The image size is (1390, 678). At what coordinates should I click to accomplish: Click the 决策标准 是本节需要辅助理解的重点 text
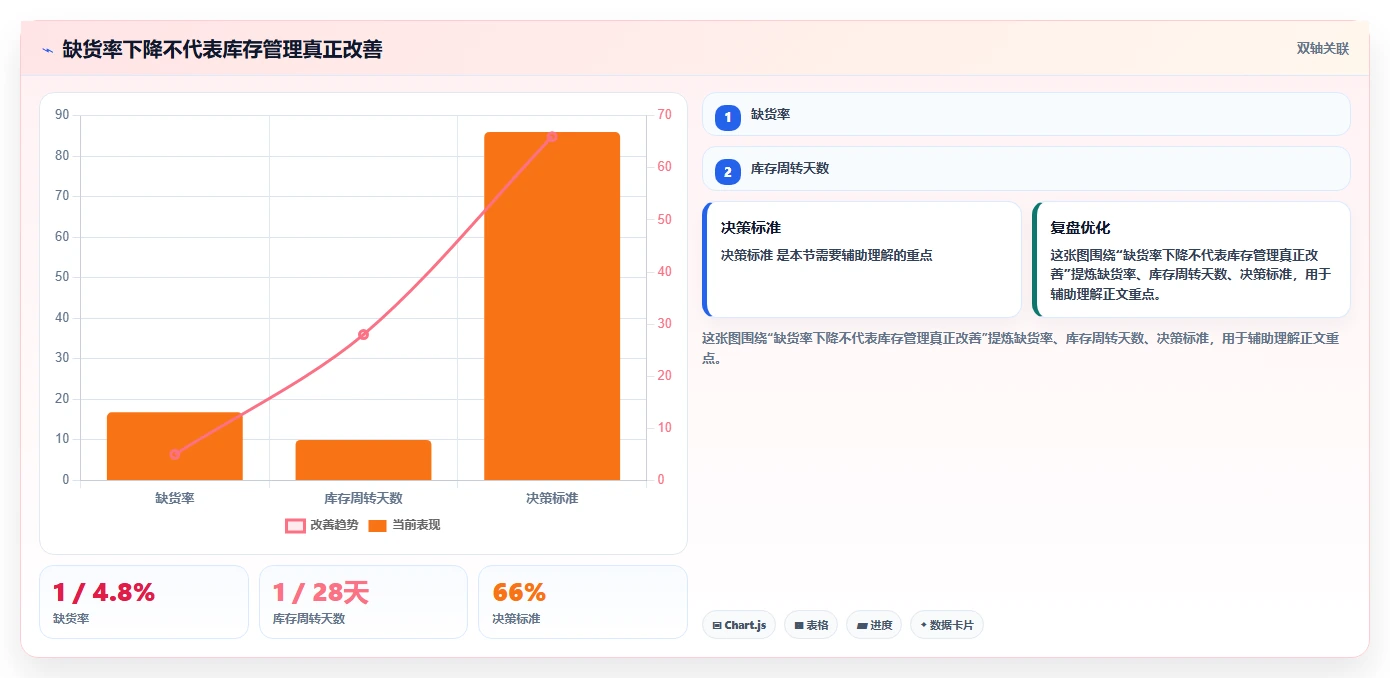tap(827, 256)
